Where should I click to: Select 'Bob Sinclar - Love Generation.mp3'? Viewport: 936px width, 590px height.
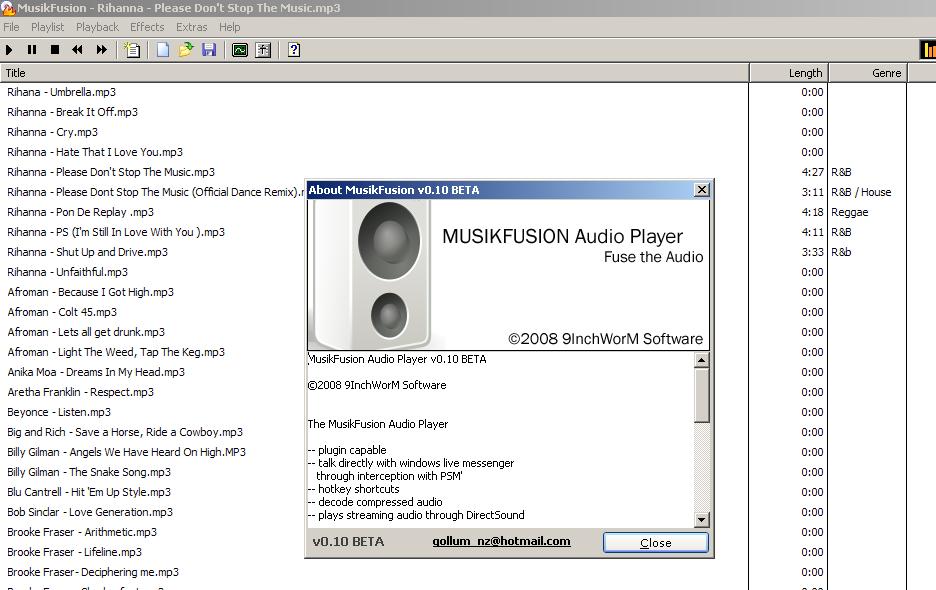tap(90, 512)
